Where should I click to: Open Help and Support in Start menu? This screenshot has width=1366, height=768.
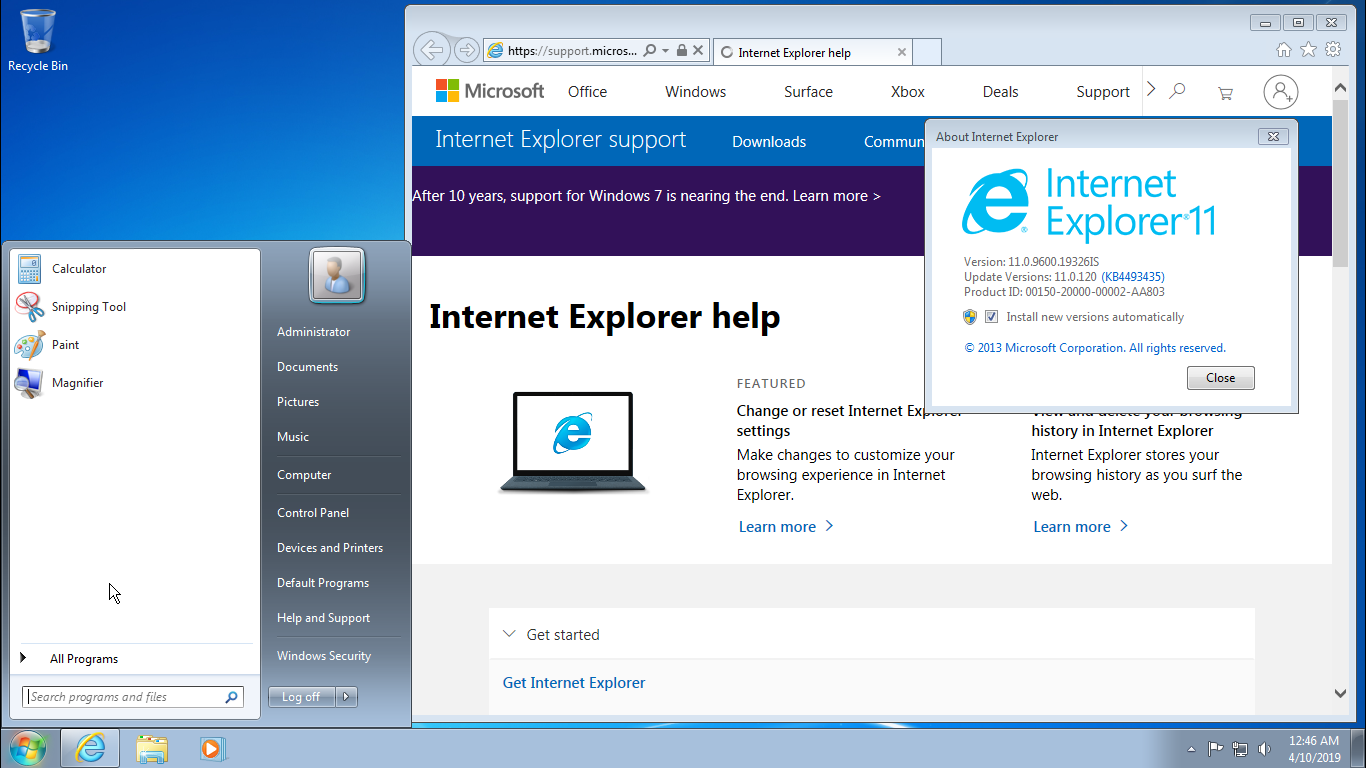point(323,618)
